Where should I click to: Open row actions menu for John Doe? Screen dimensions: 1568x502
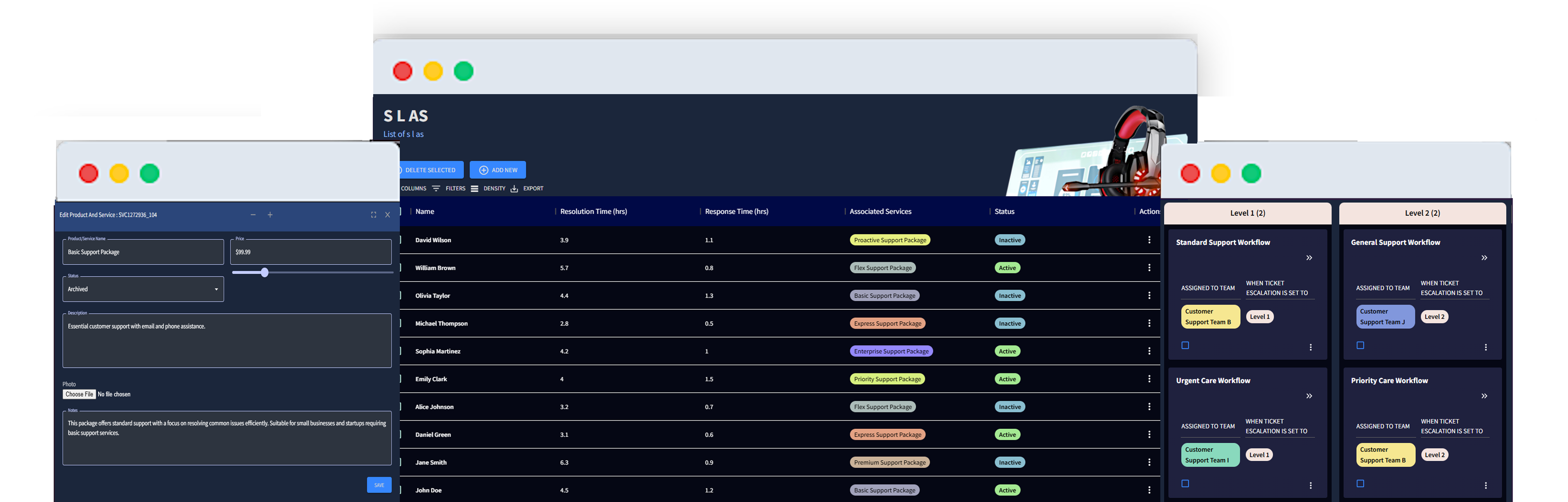(x=1149, y=490)
